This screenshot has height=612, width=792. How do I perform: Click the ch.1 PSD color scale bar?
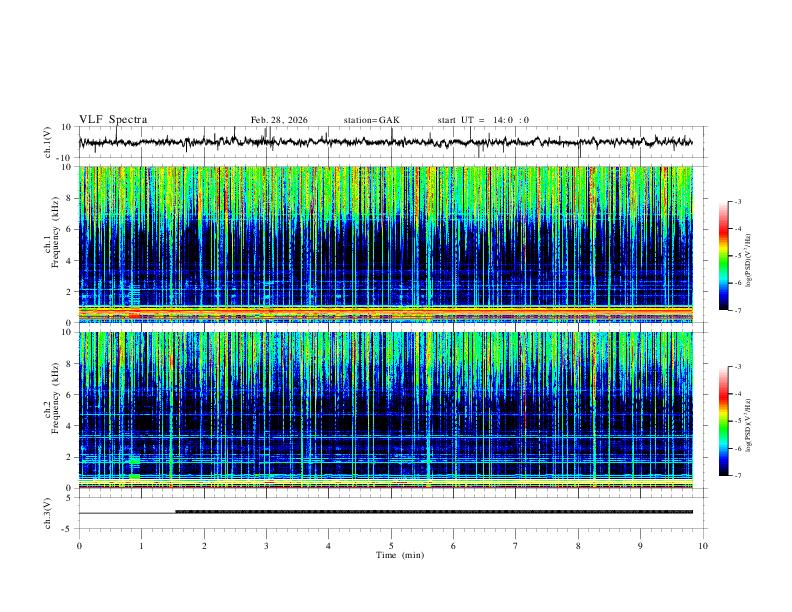click(724, 256)
